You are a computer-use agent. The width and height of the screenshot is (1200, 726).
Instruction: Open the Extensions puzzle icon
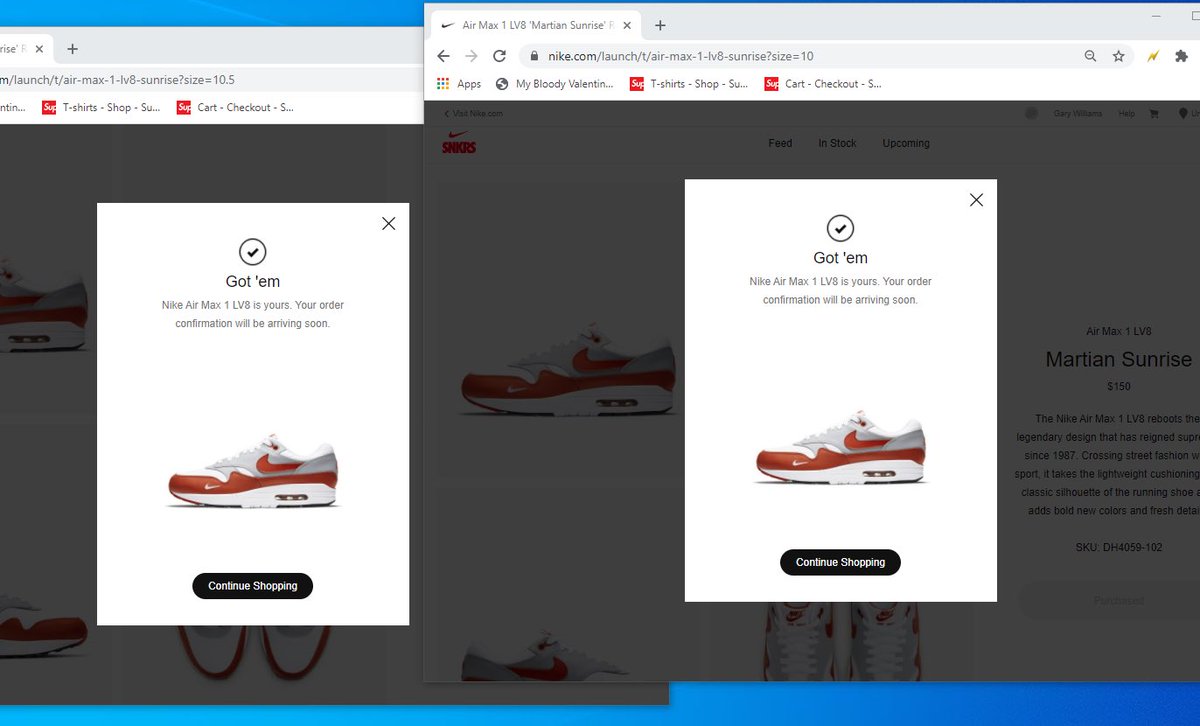pyautogui.click(x=1180, y=56)
